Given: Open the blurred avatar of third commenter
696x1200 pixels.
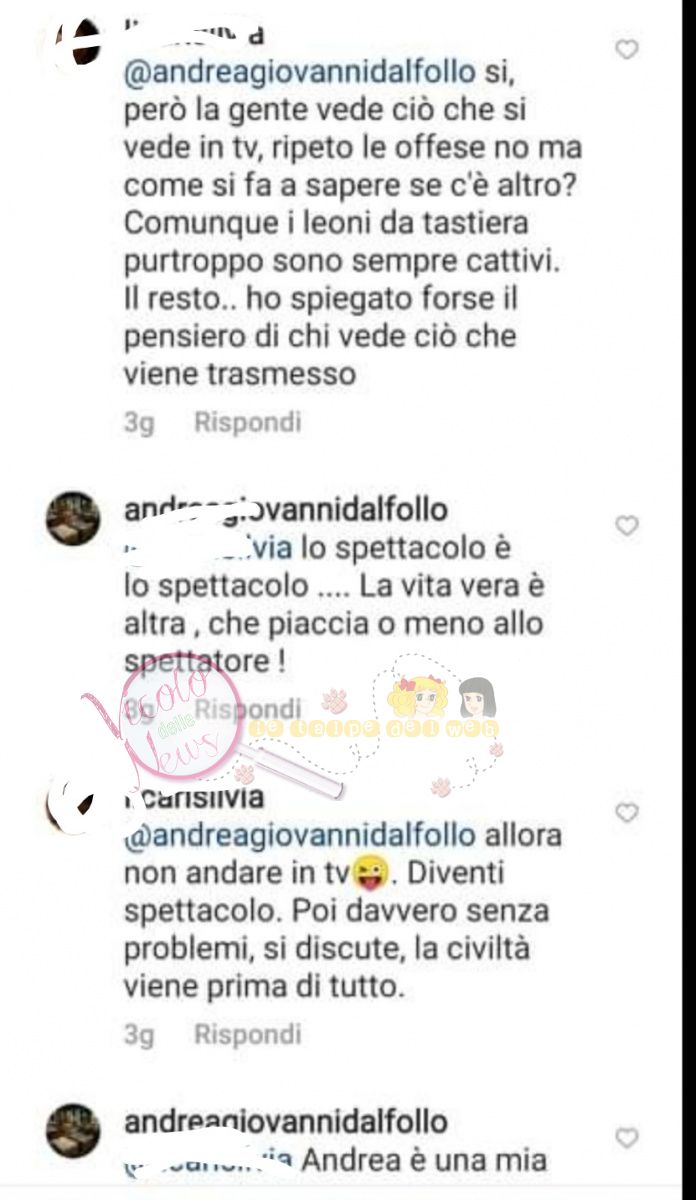Looking at the screenshot, I should click(x=75, y=808).
